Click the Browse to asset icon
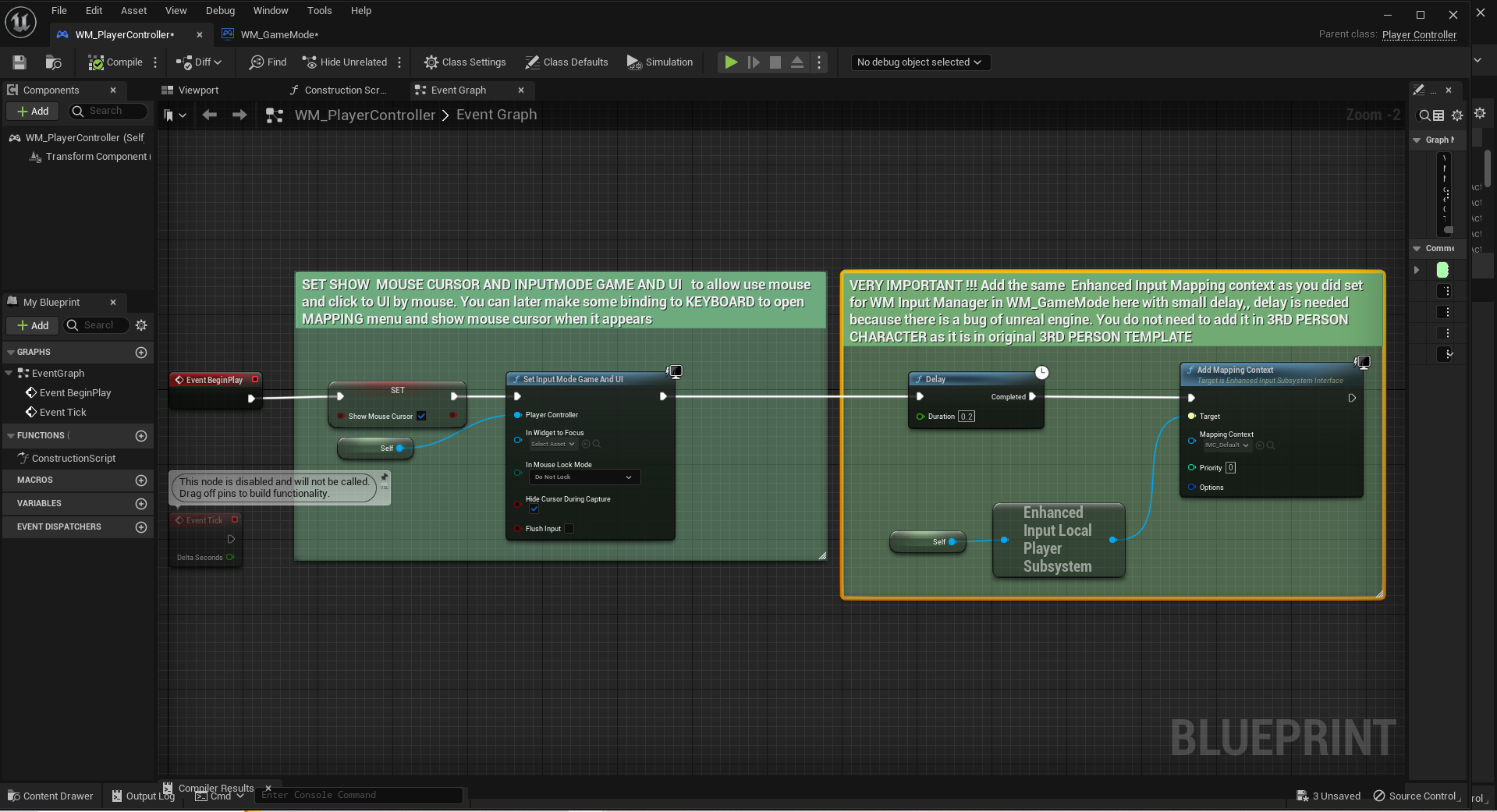 [53, 62]
